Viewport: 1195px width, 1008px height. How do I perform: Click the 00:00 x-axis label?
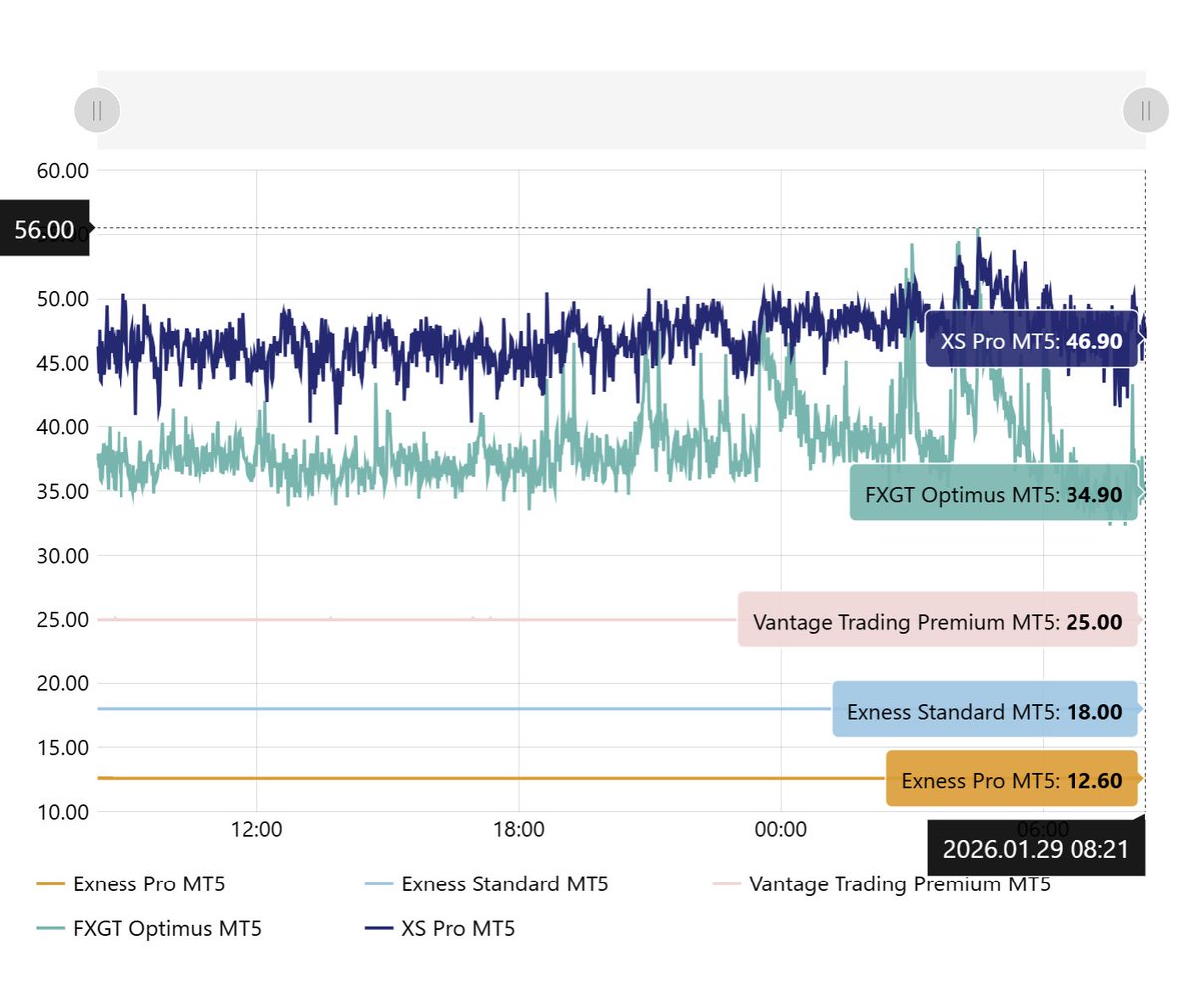tap(781, 829)
